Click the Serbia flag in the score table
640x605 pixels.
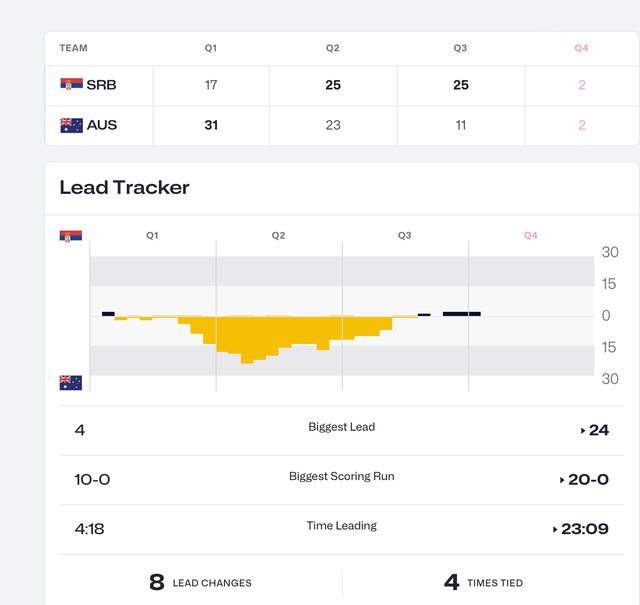click(x=71, y=85)
